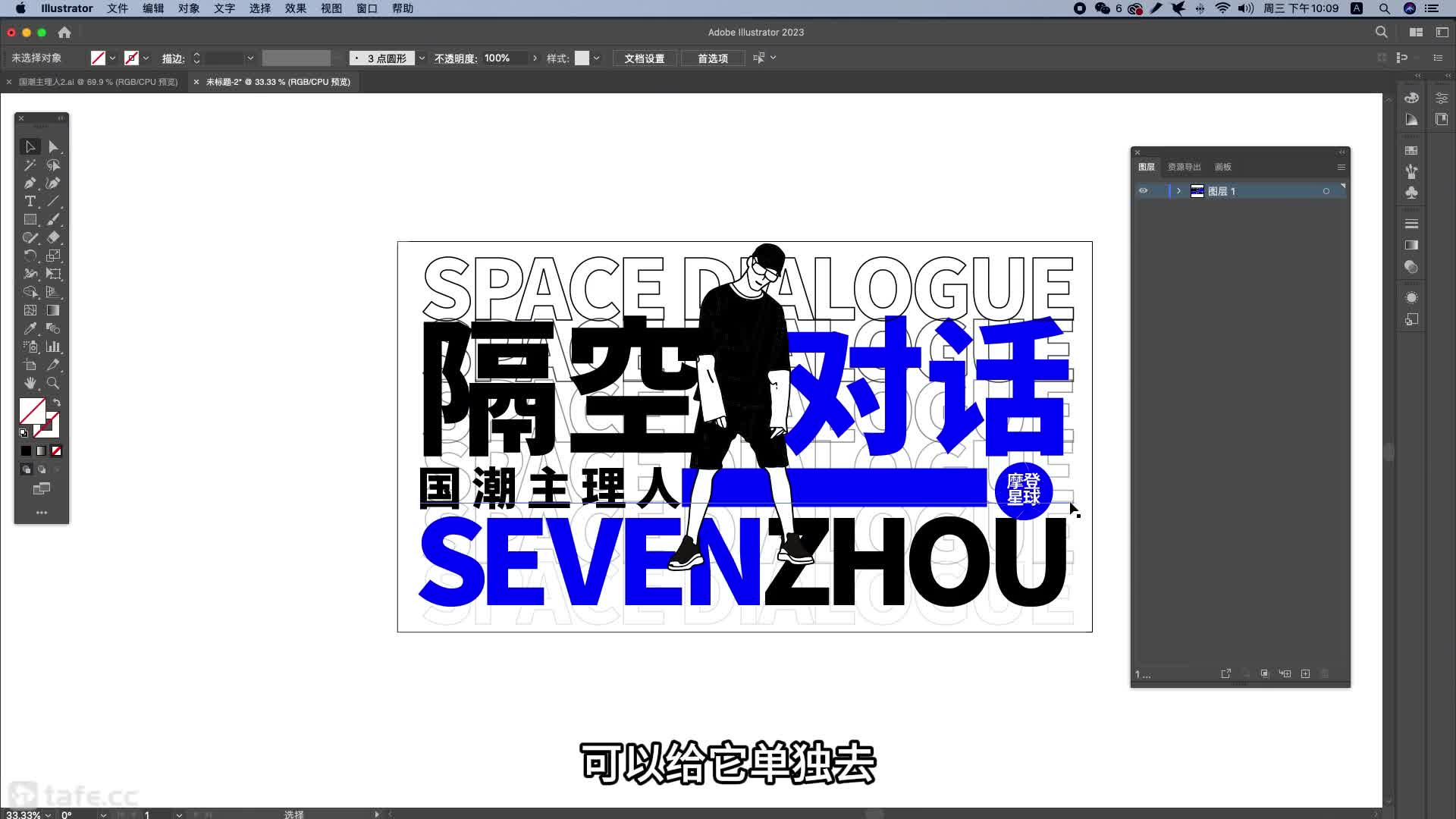Select the Direct Selection tool
Viewport: 1456px width, 819px height.
(x=53, y=147)
